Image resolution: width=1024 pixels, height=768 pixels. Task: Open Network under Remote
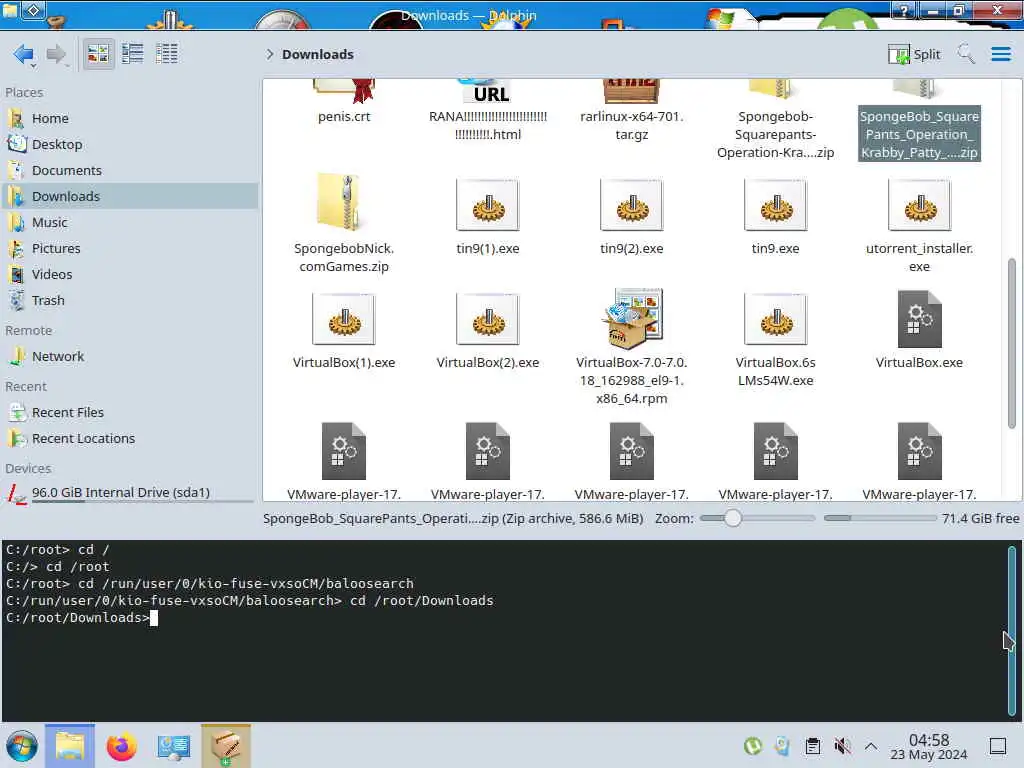(x=129, y=357)
